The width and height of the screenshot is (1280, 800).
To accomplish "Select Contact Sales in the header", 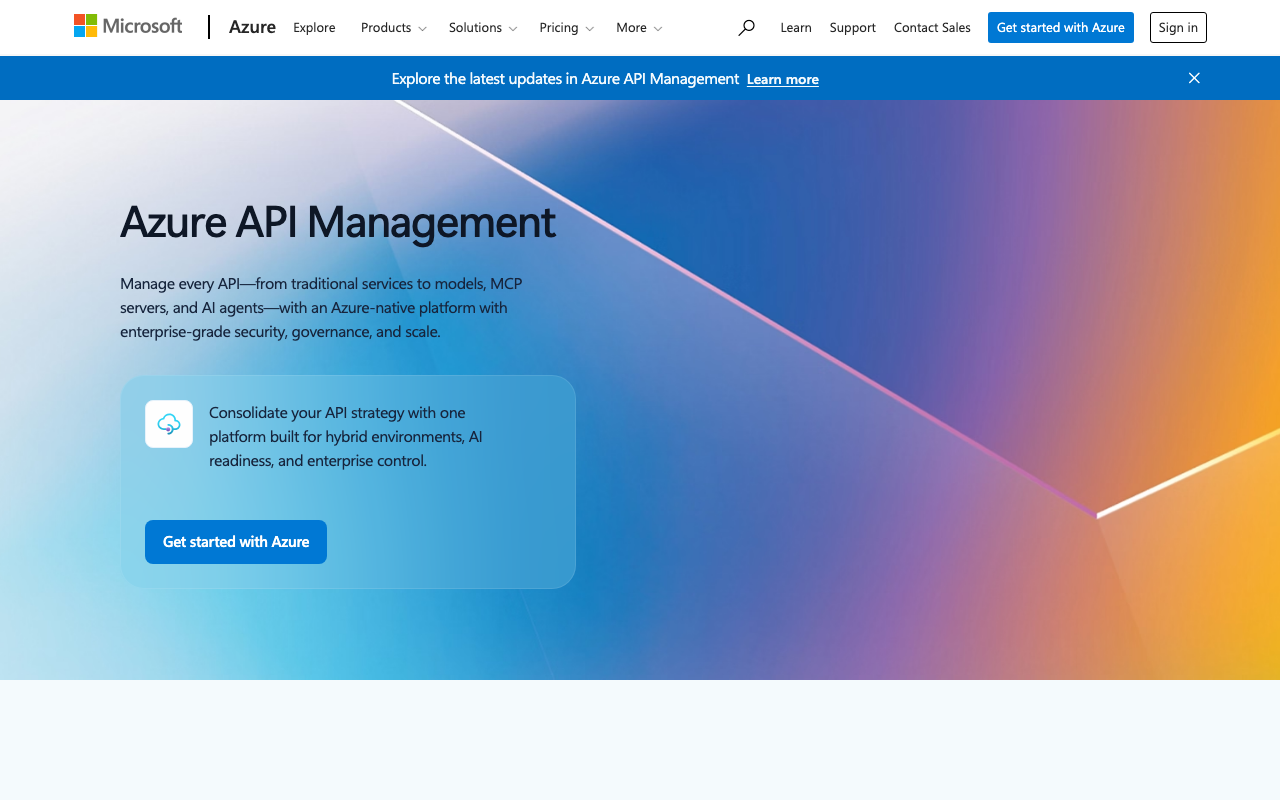I will point(932,28).
